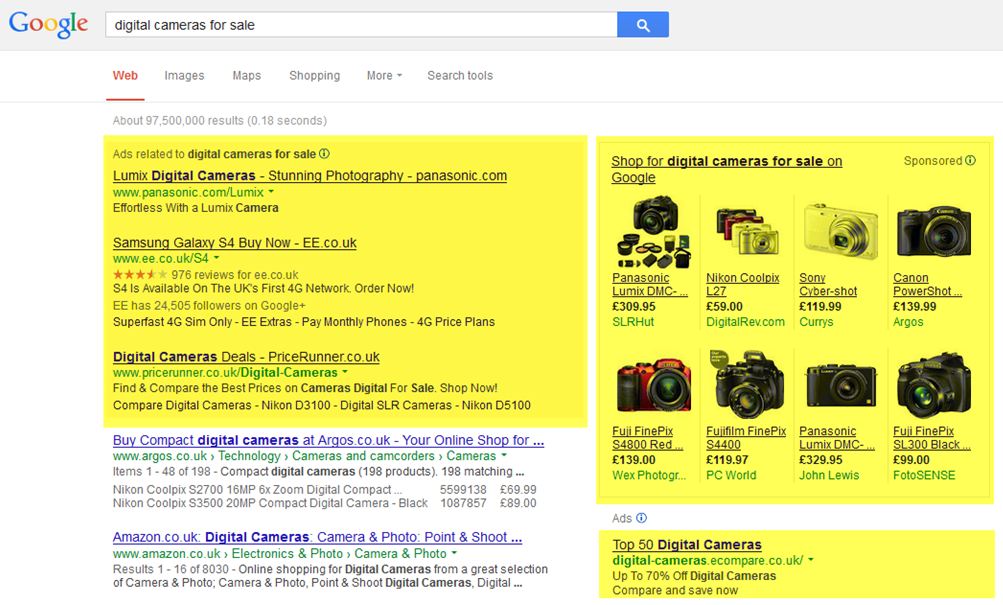Expand arrow after argos.co.uk Cameras breadcrumb

click(504, 455)
